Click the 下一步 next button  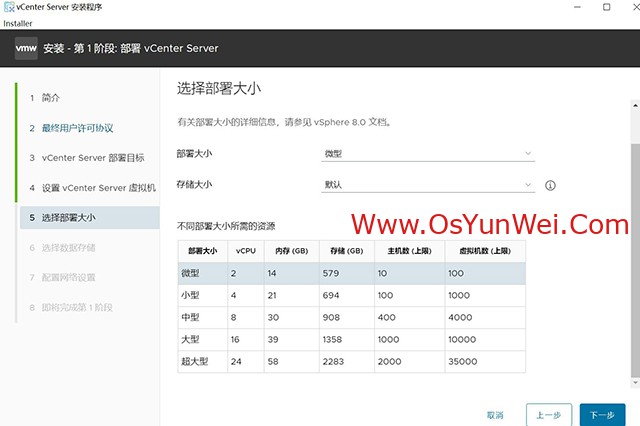point(602,415)
